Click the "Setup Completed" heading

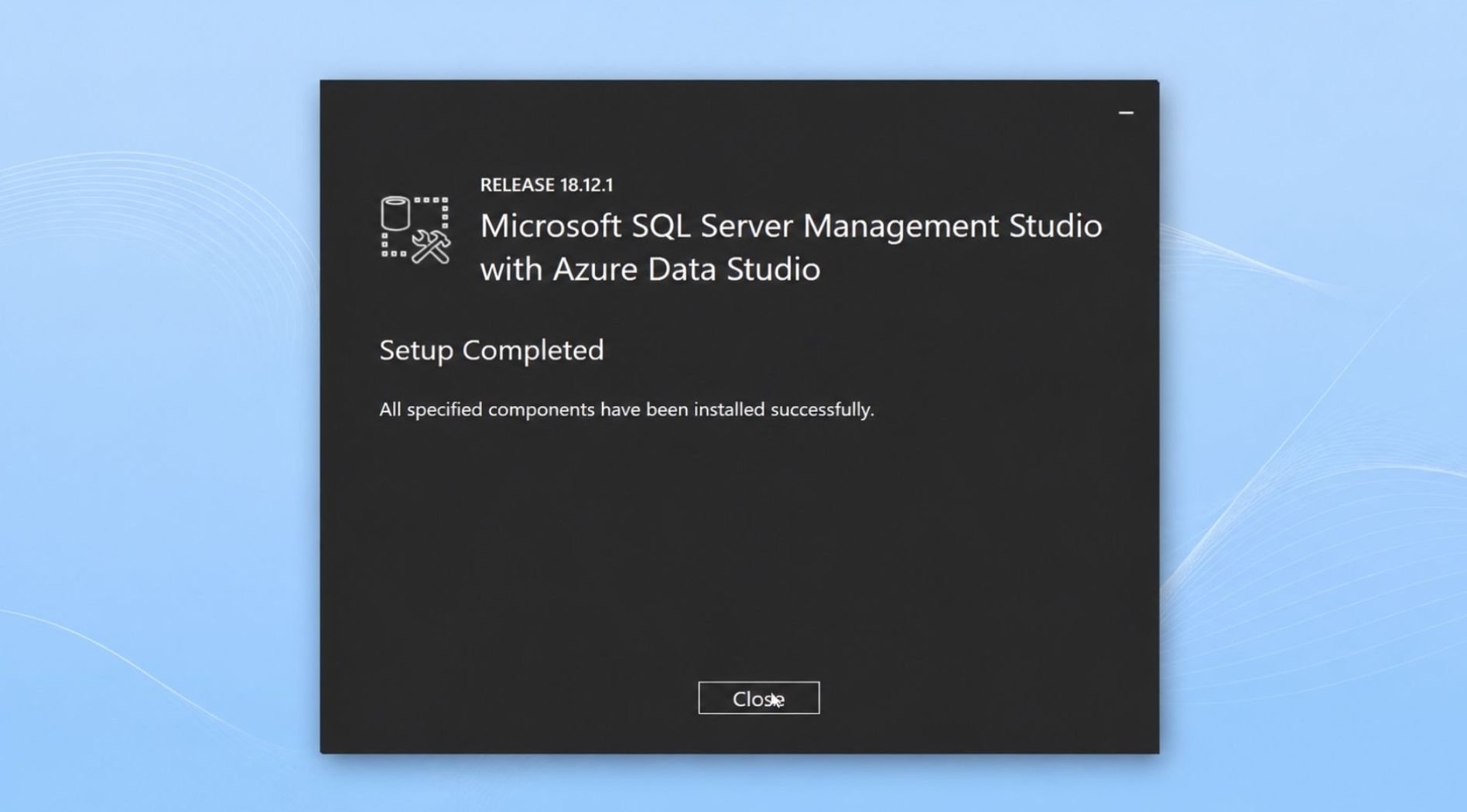[x=491, y=350]
